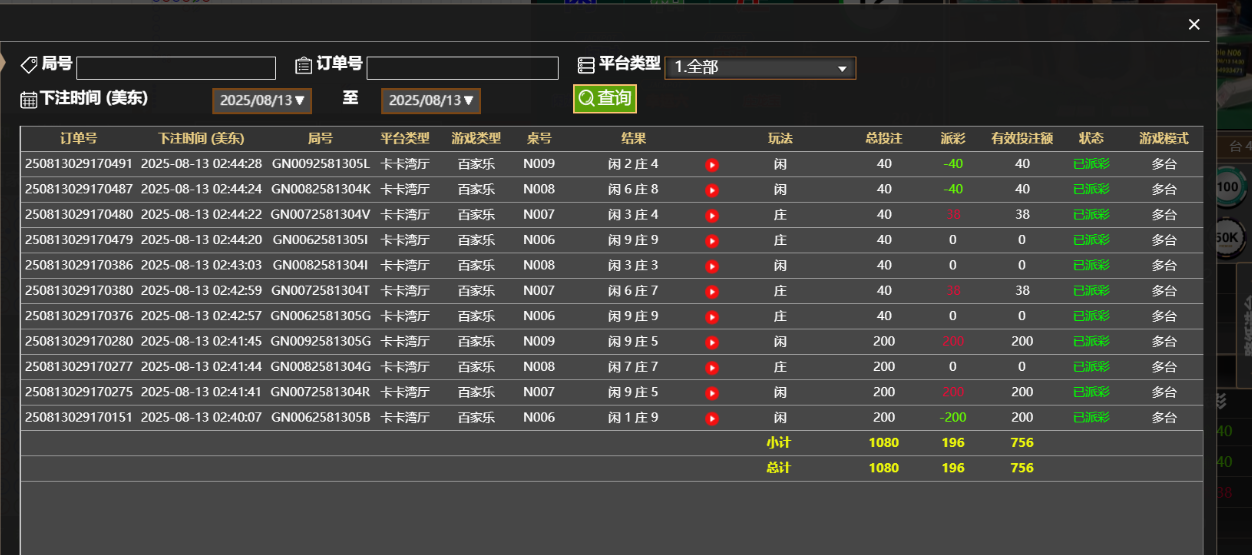Click 已派彩 status of order 250813029170491

tap(1091, 164)
